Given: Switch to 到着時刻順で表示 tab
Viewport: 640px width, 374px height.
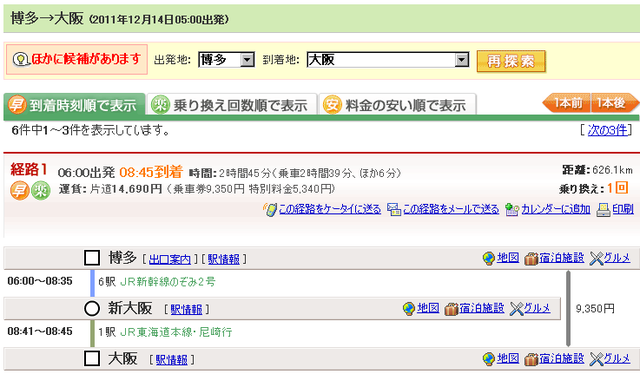Looking at the screenshot, I should coord(74,105).
